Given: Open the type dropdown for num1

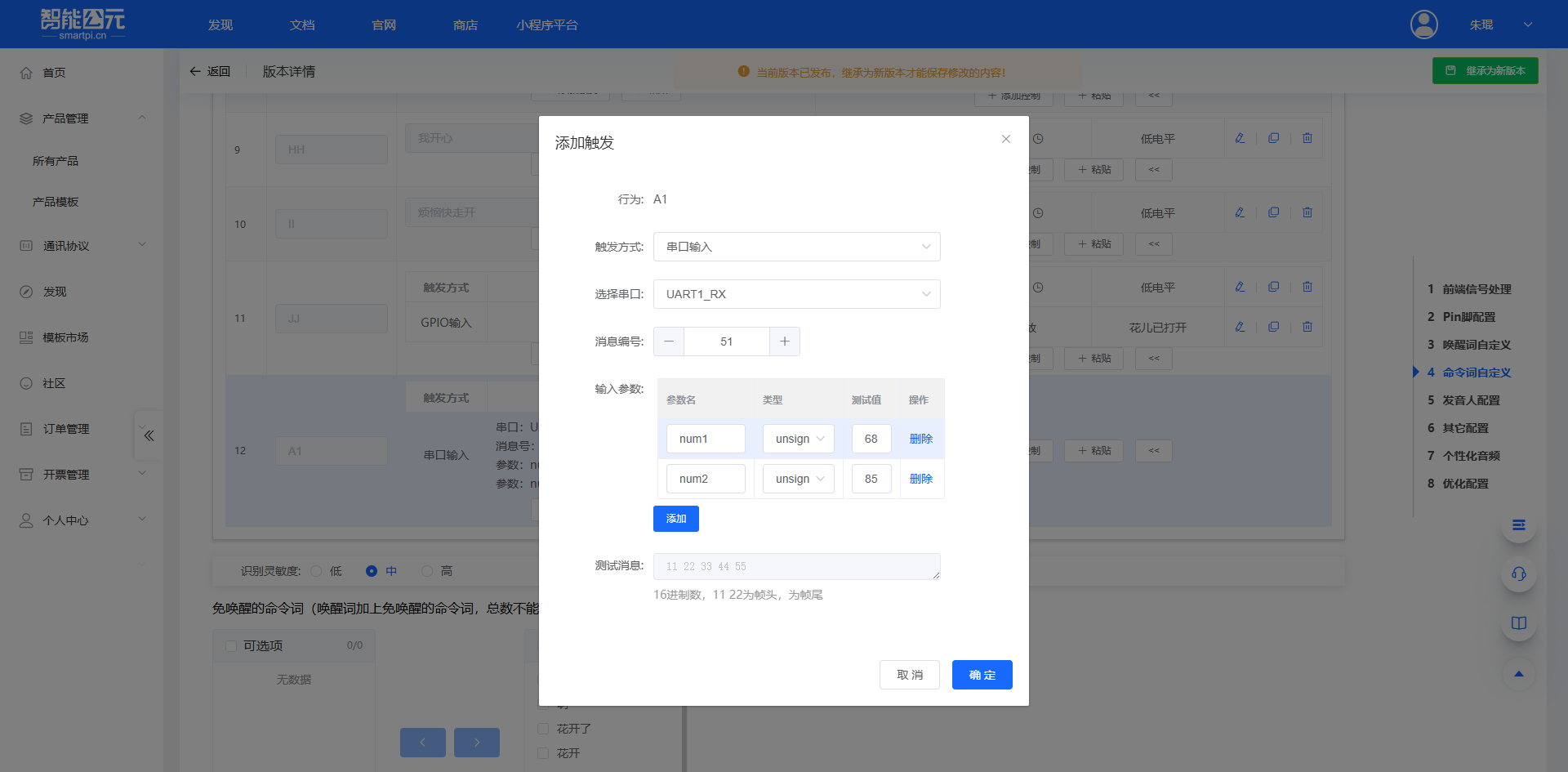Looking at the screenshot, I should 799,439.
